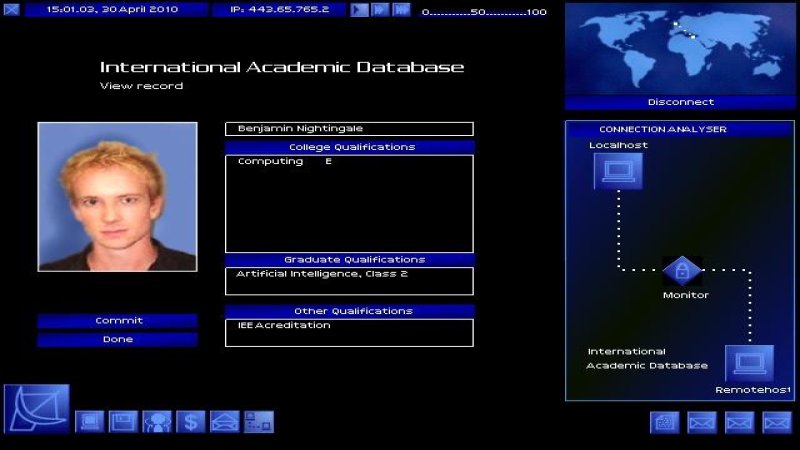Open the gateway hardware computer icon
Image resolution: width=800 pixels, height=450 pixels.
pos(90,422)
